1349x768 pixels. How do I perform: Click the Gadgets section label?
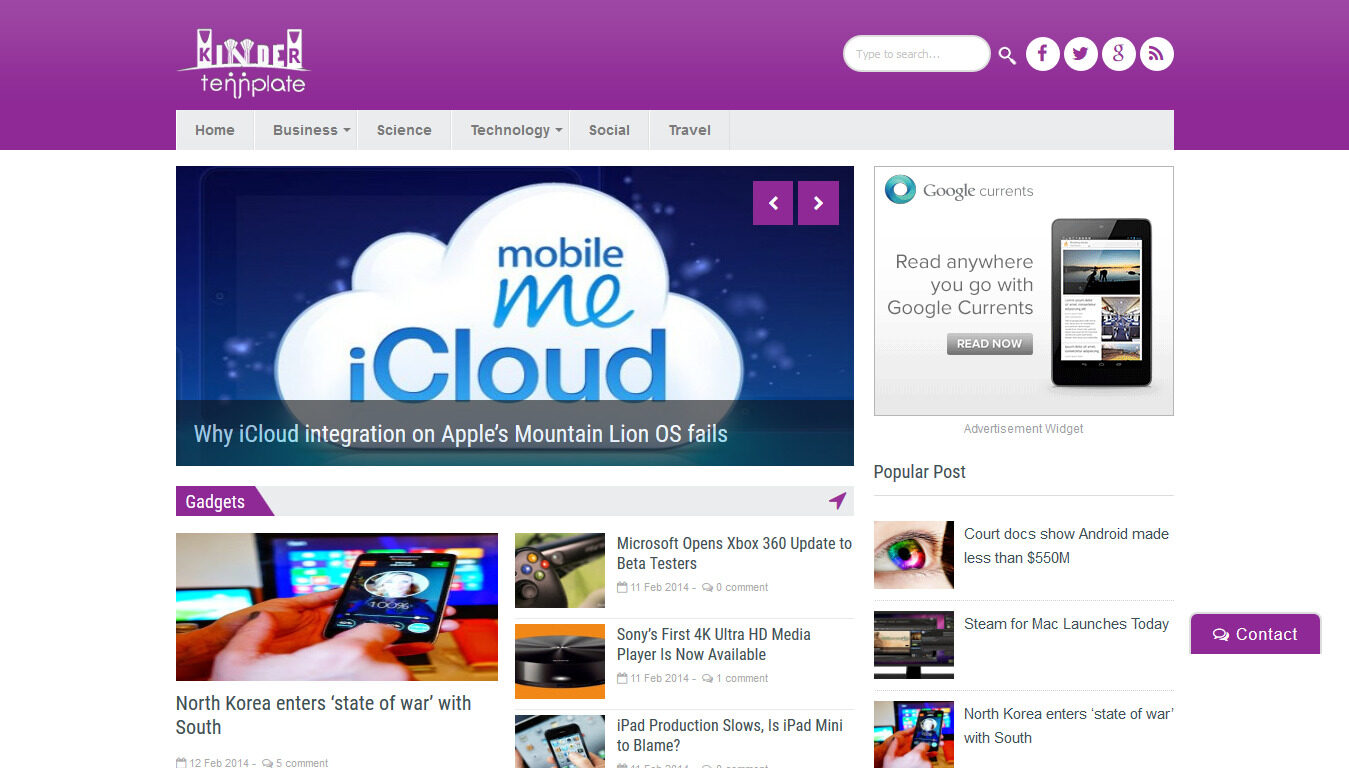click(215, 501)
